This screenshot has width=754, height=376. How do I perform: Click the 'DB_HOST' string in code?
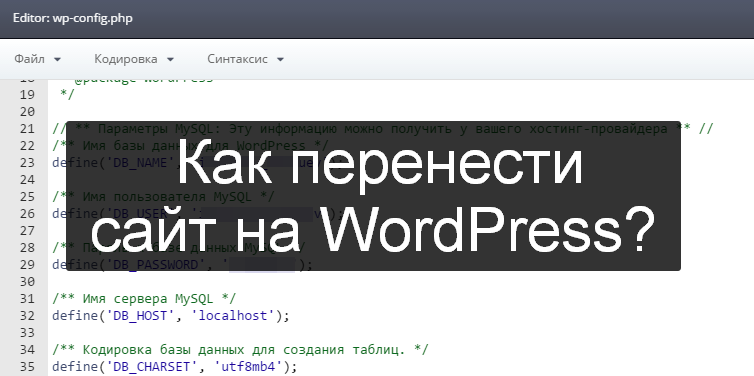click(140, 316)
